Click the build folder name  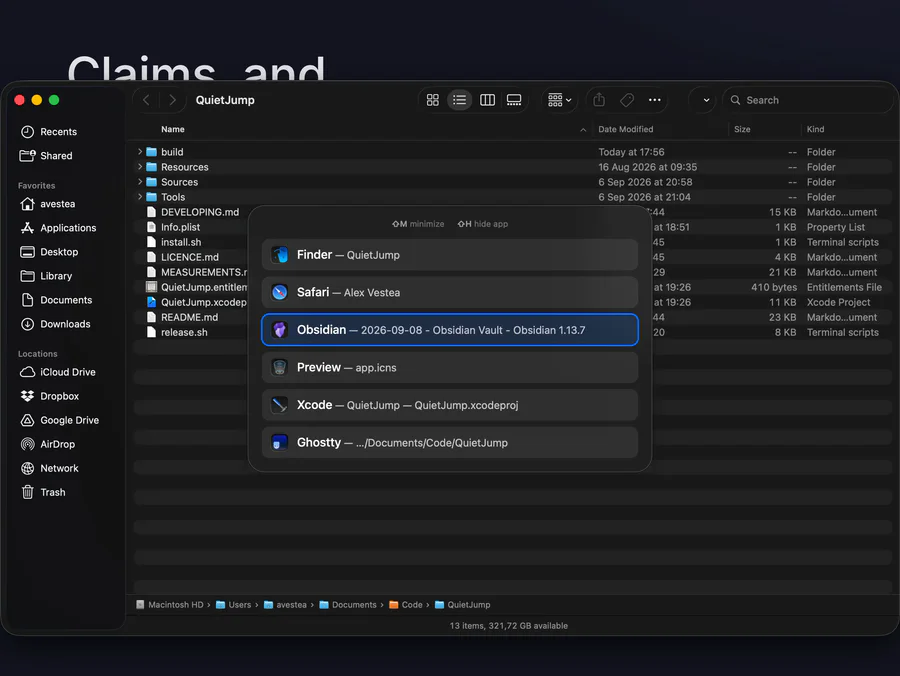pos(172,152)
